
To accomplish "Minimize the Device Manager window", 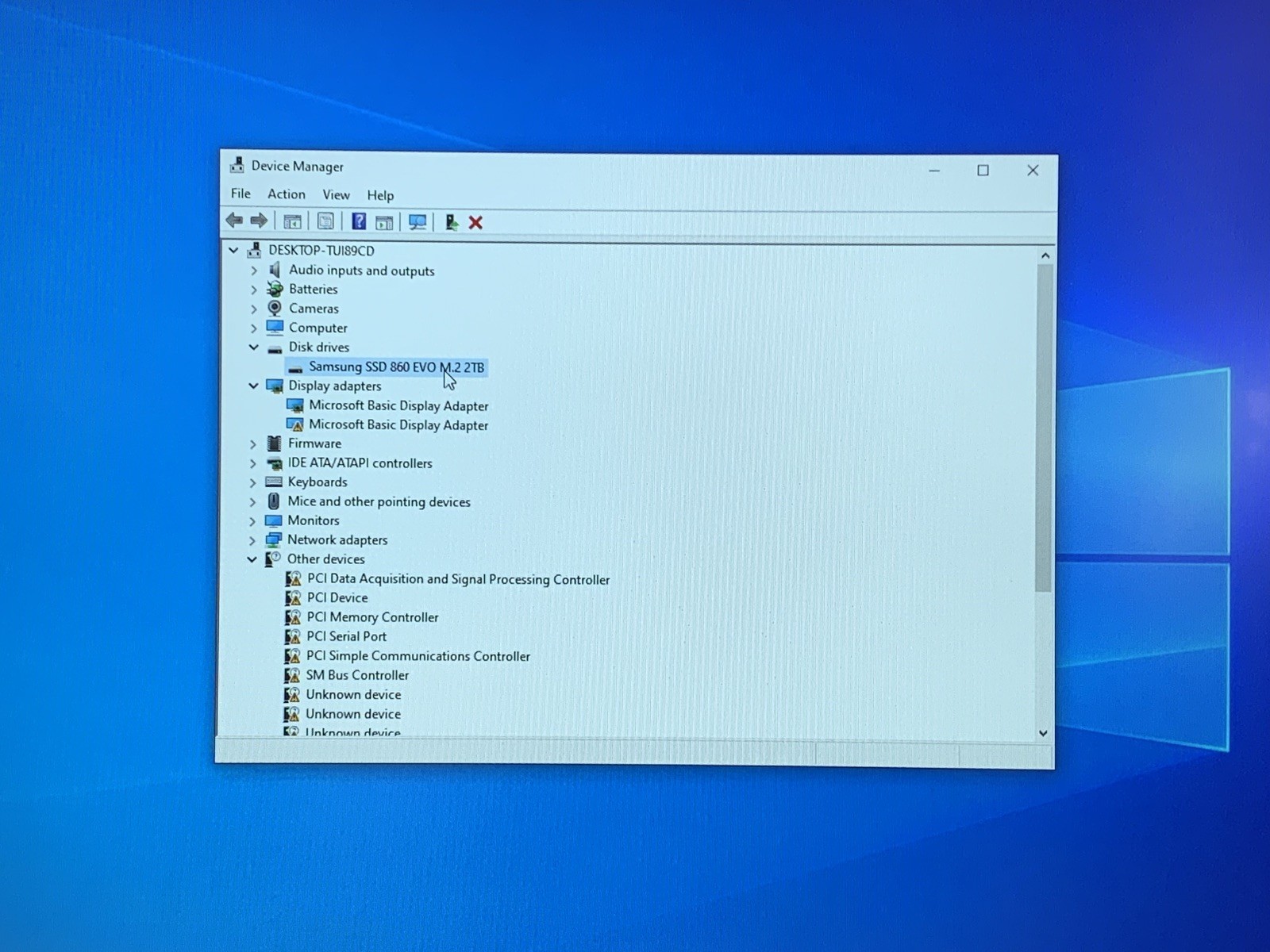I will 934,170.
